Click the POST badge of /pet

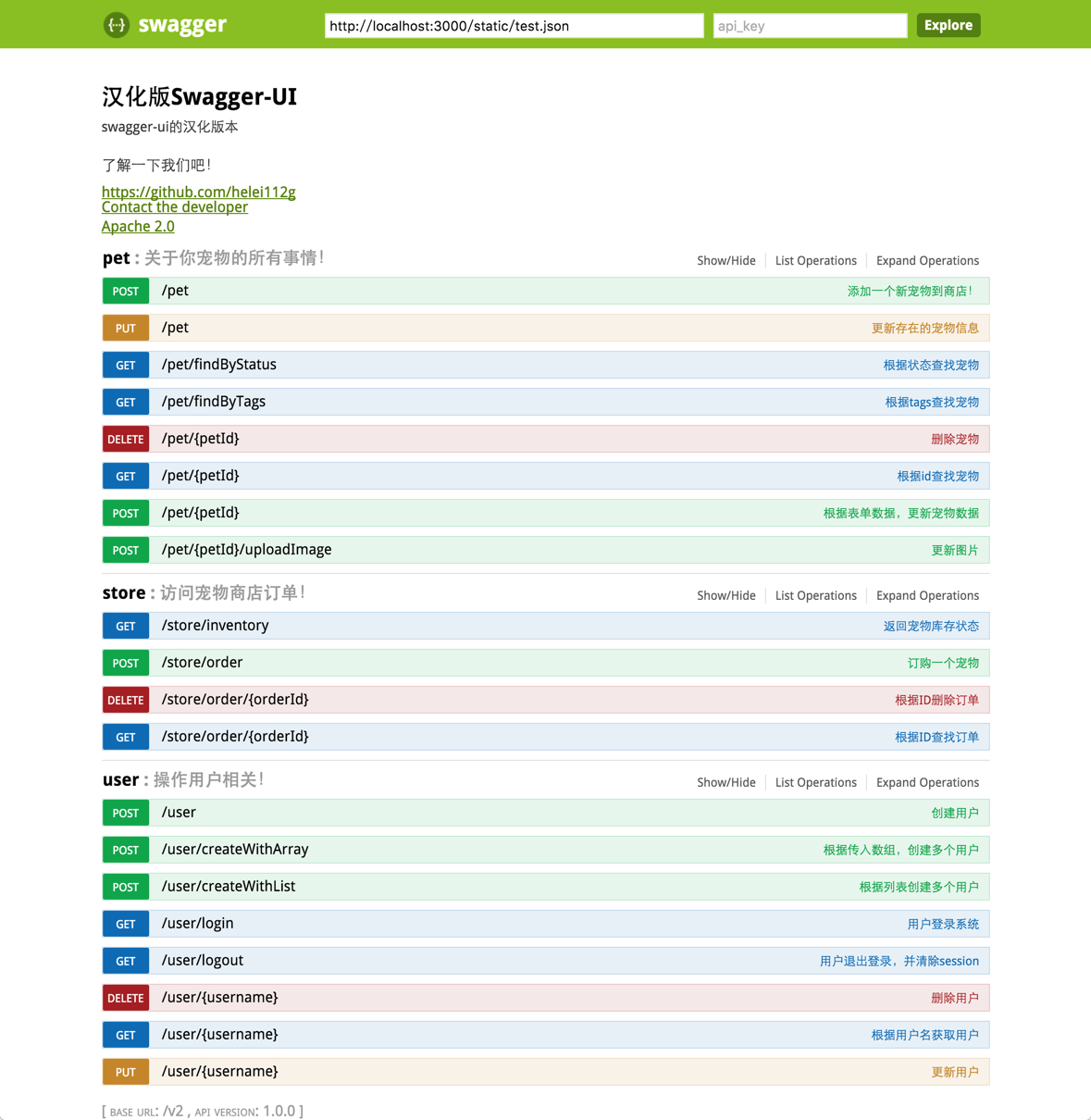click(x=126, y=291)
